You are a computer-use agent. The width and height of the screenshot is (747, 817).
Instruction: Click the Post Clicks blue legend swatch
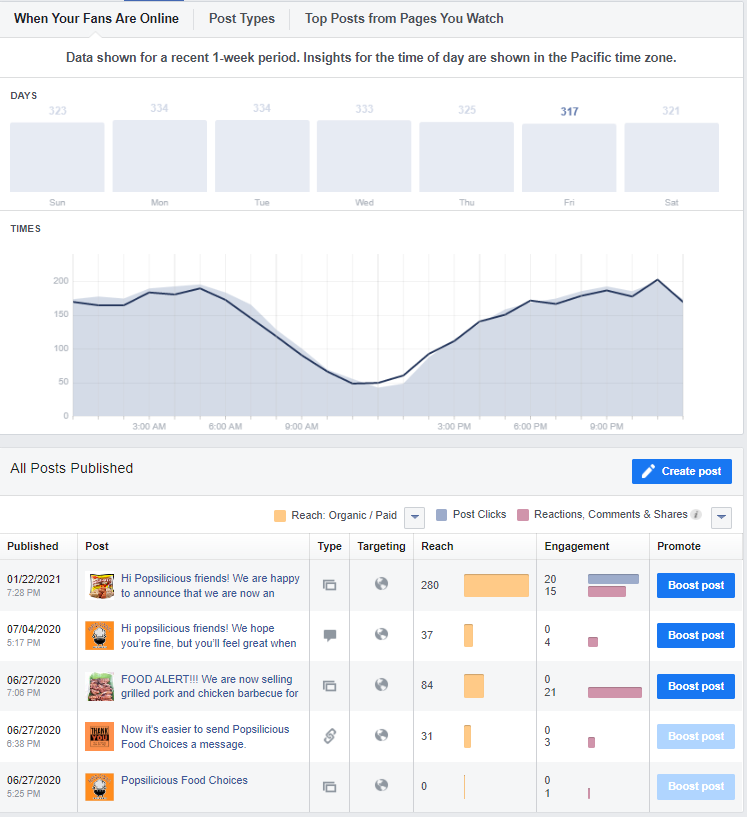tap(442, 515)
